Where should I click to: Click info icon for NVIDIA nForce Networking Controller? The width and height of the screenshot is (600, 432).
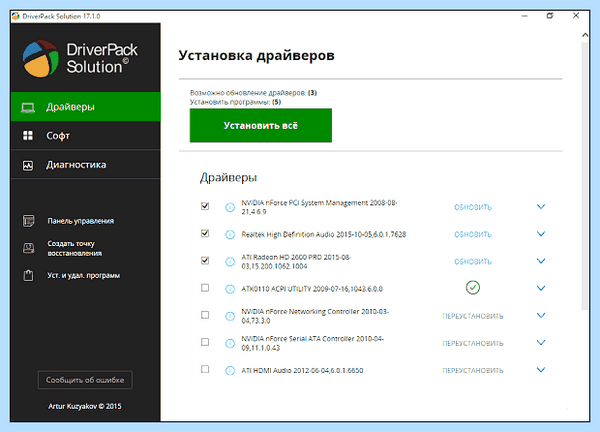click(230, 316)
